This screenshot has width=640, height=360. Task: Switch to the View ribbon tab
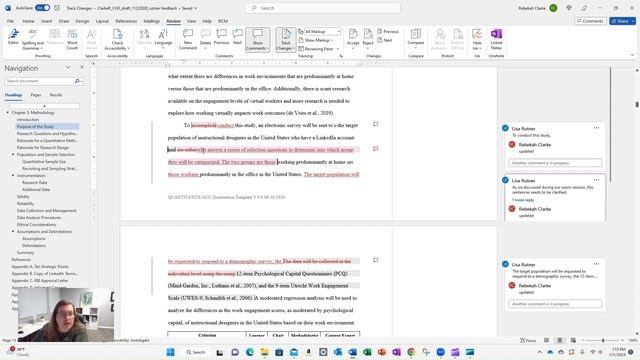pos(191,21)
